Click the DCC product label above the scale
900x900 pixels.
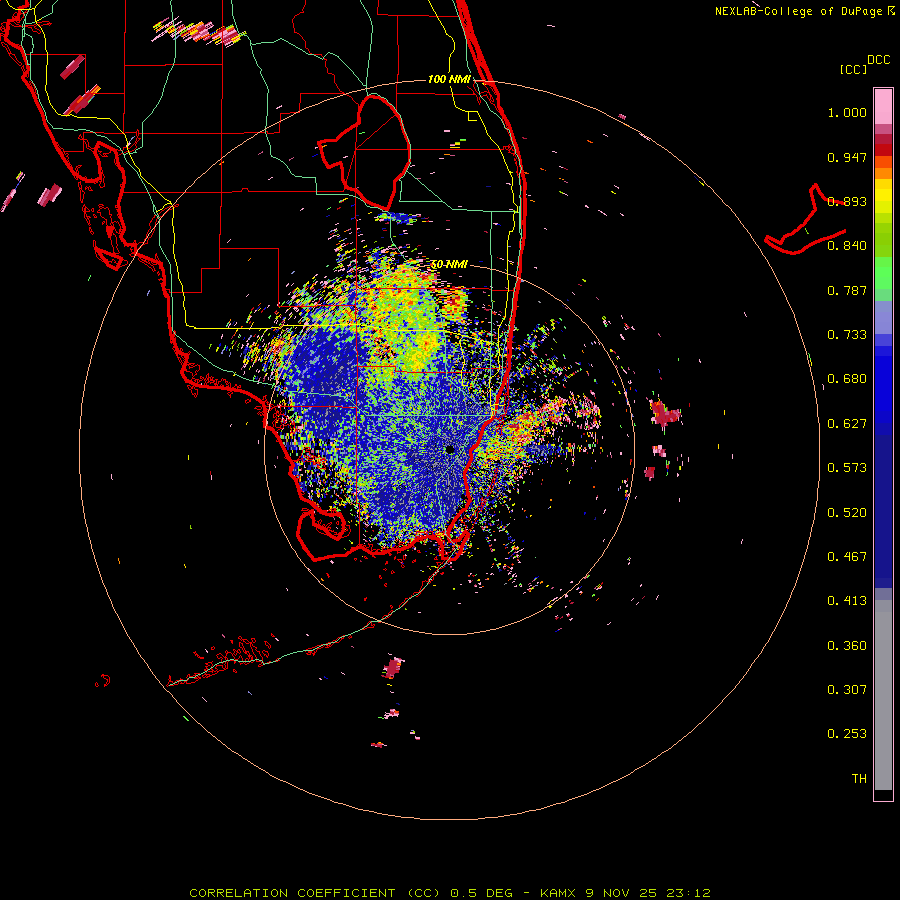click(879, 60)
